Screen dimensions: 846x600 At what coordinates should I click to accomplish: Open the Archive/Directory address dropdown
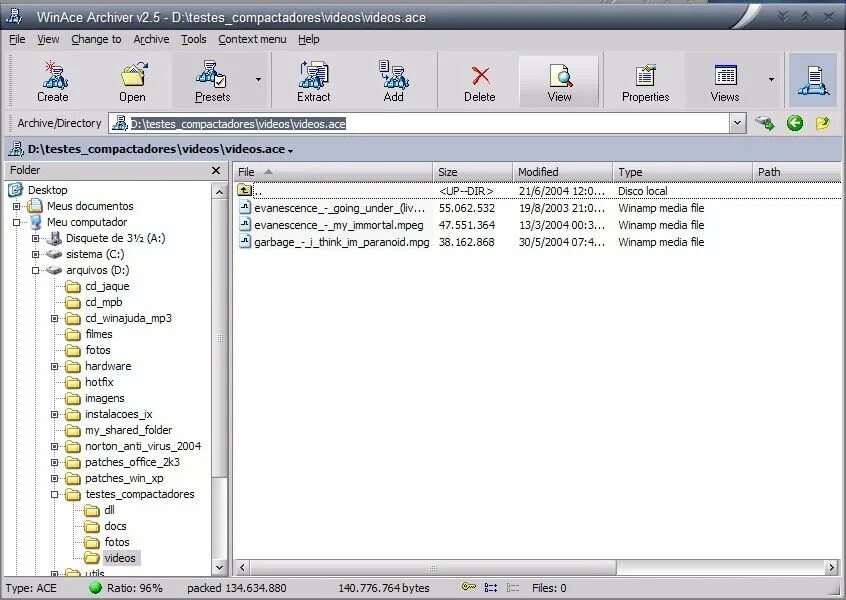pyautogui.click(x=738, y=123)
